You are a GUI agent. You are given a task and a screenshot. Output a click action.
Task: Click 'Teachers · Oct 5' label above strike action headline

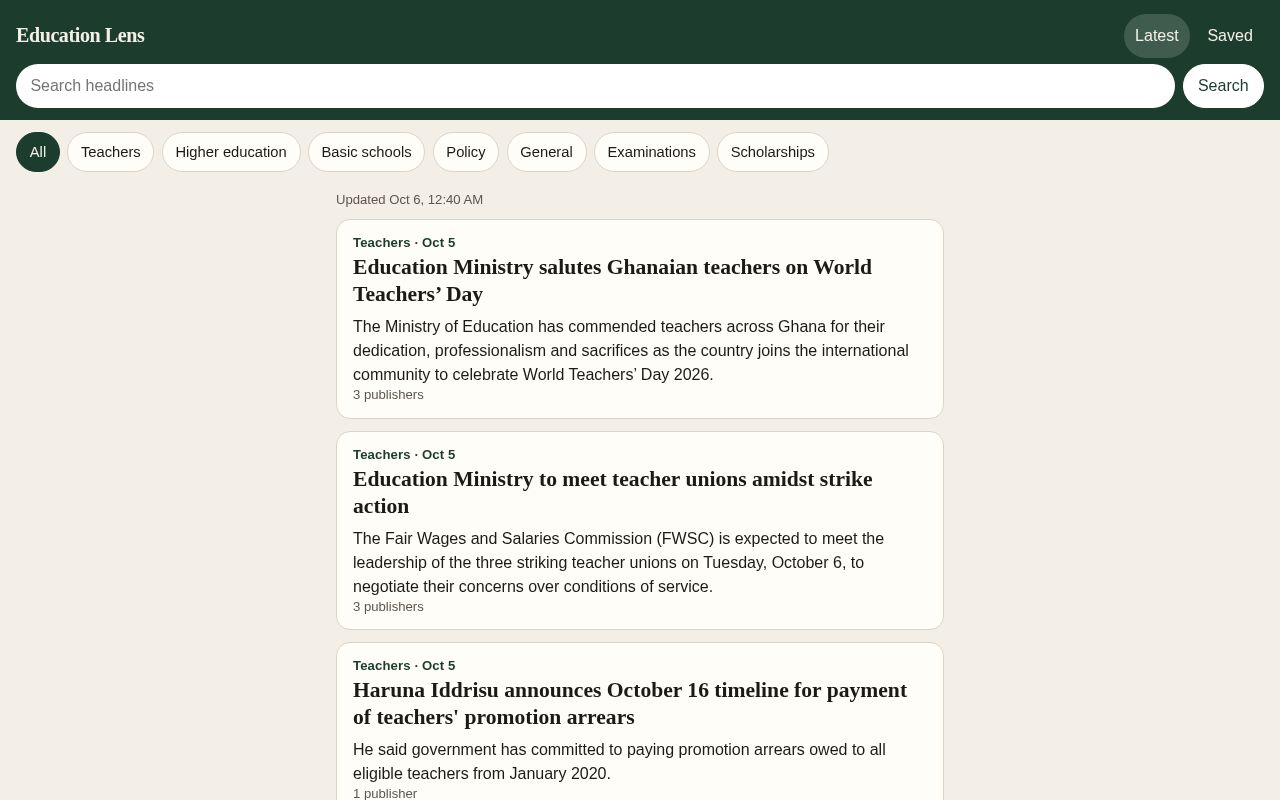point(404,455)
